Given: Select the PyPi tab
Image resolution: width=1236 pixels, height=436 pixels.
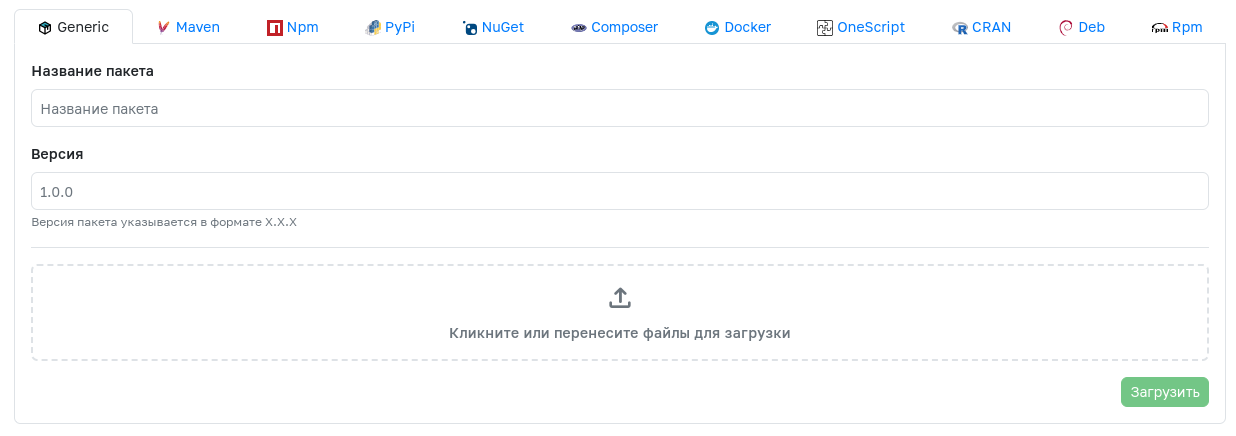Looking at the screenshot, I should [390, 27].
